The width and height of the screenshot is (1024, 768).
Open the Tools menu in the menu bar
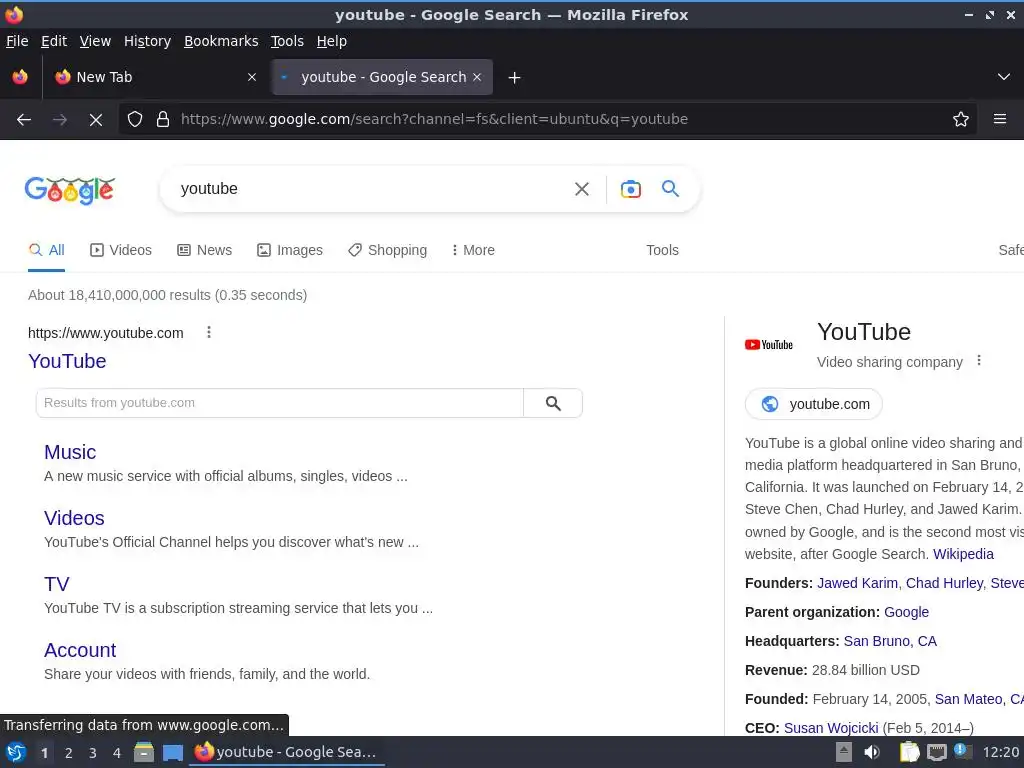287,41
